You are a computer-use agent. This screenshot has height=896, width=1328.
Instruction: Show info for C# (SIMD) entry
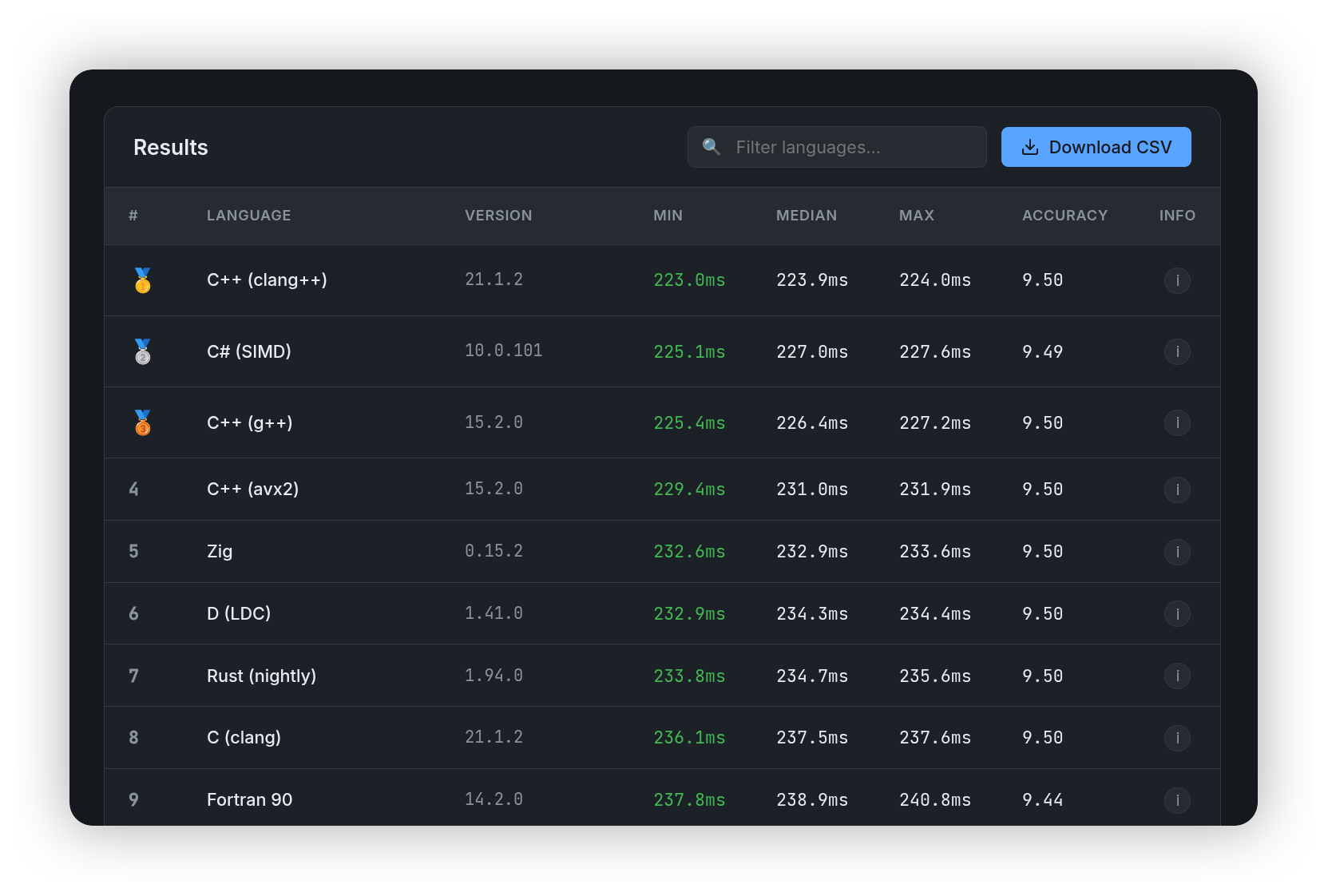(x=1177, y=351)
